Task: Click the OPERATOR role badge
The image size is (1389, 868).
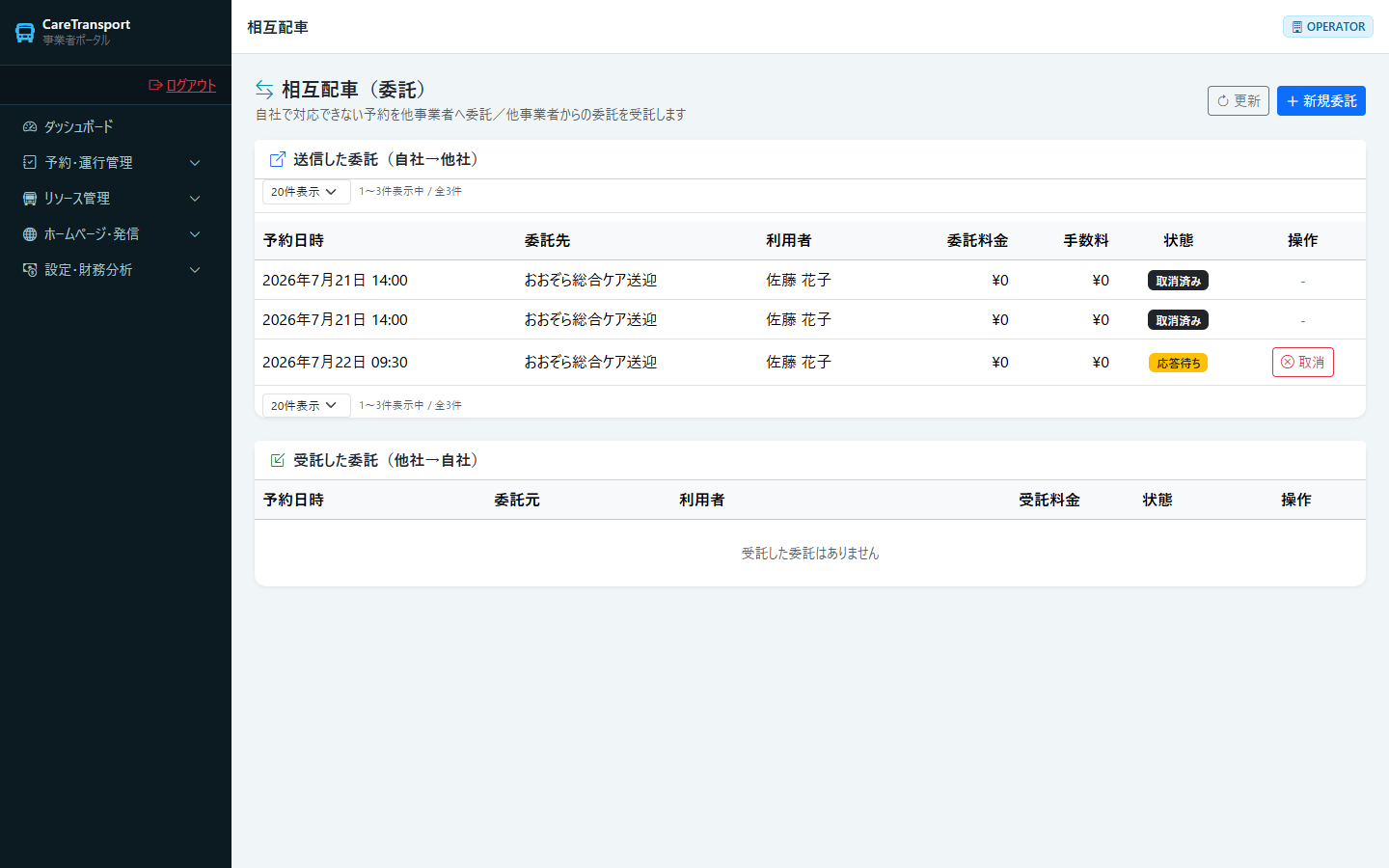Action: 1328,27
